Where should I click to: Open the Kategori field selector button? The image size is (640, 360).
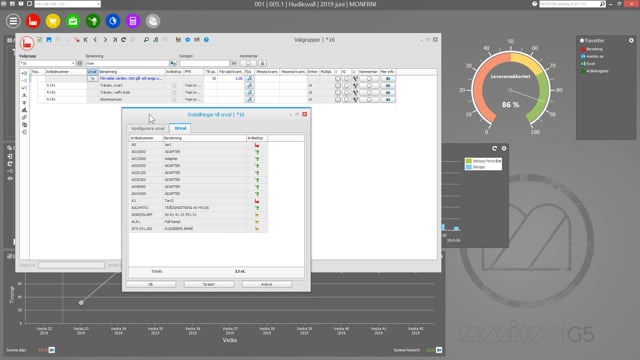point(233,63)
